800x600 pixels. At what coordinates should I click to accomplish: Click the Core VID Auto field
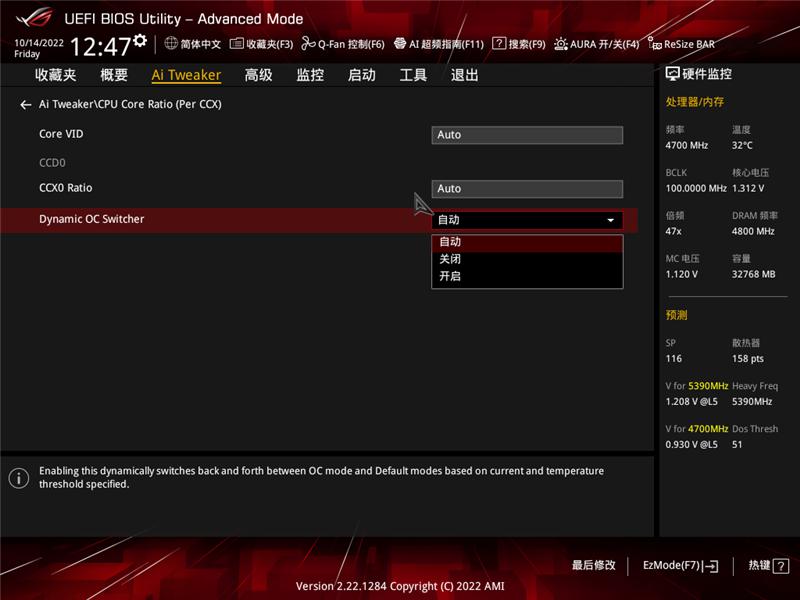click(x=527, y=135)
